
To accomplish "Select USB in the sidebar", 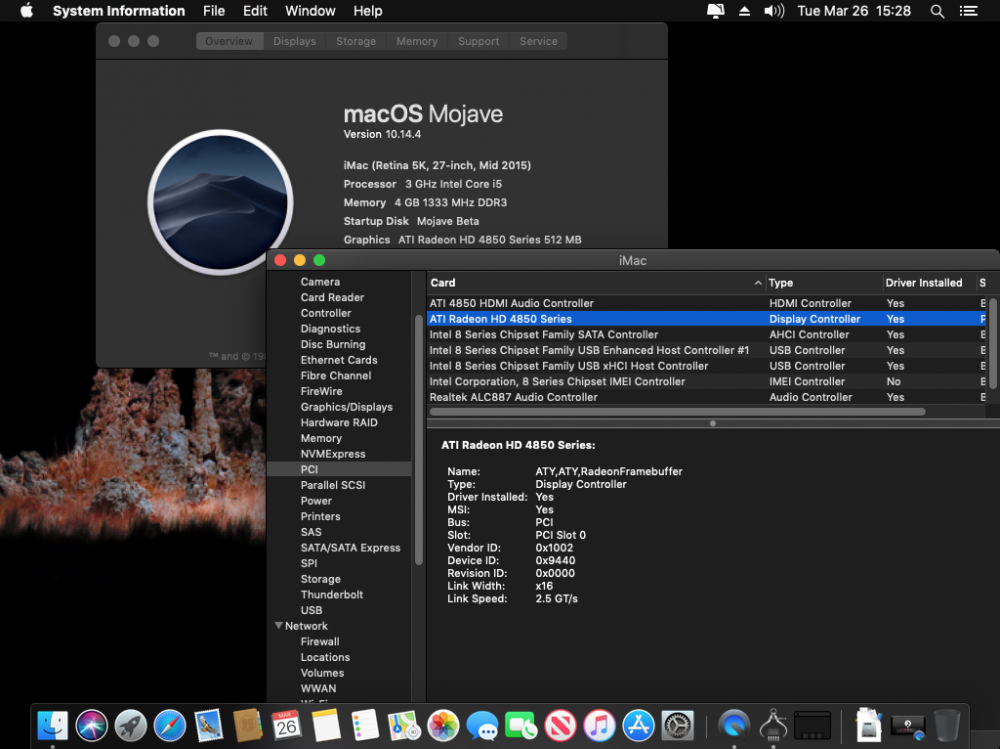I will [311, 610].
